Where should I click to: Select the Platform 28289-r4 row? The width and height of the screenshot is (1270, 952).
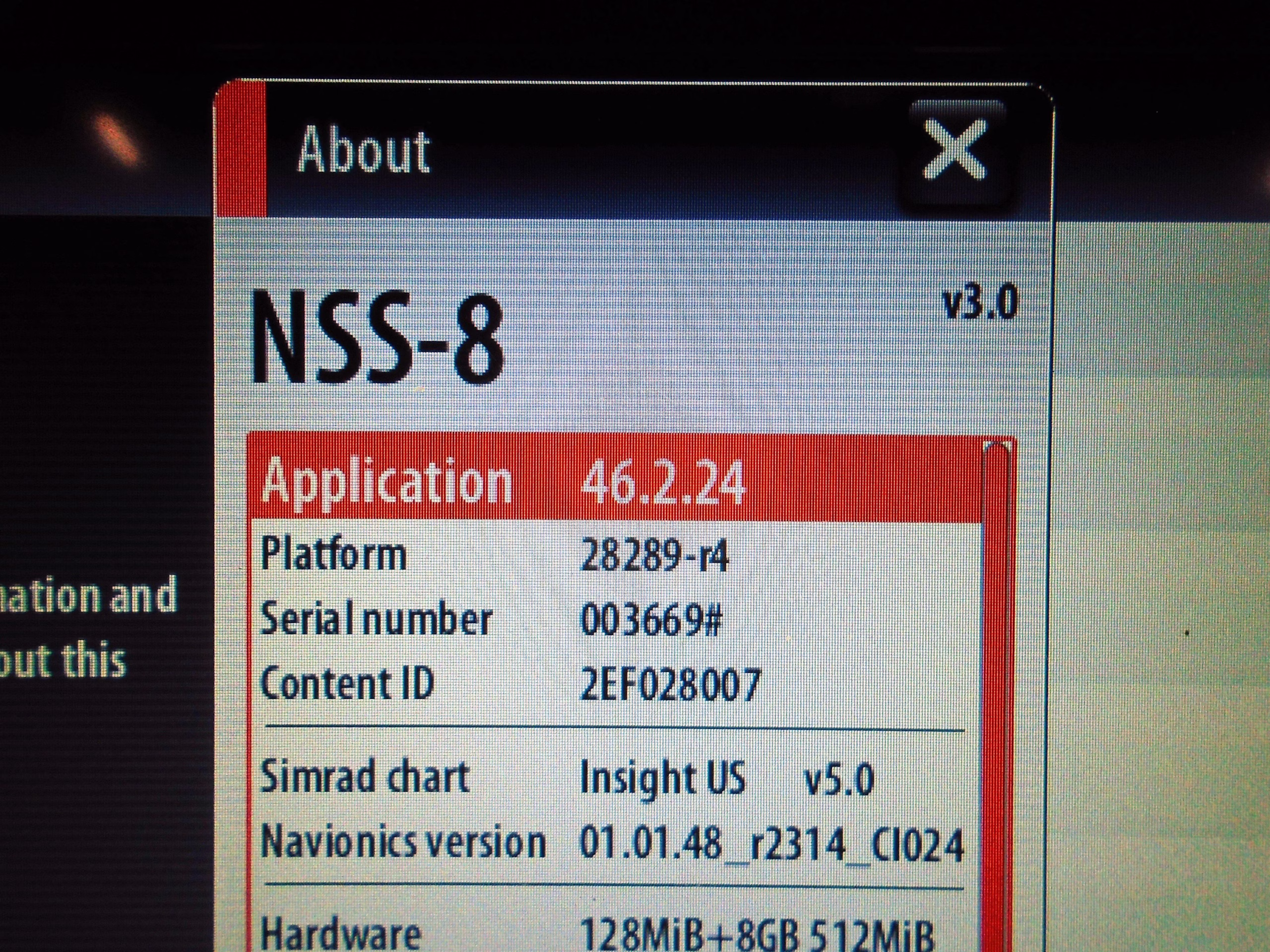click(x=614, y=556)
